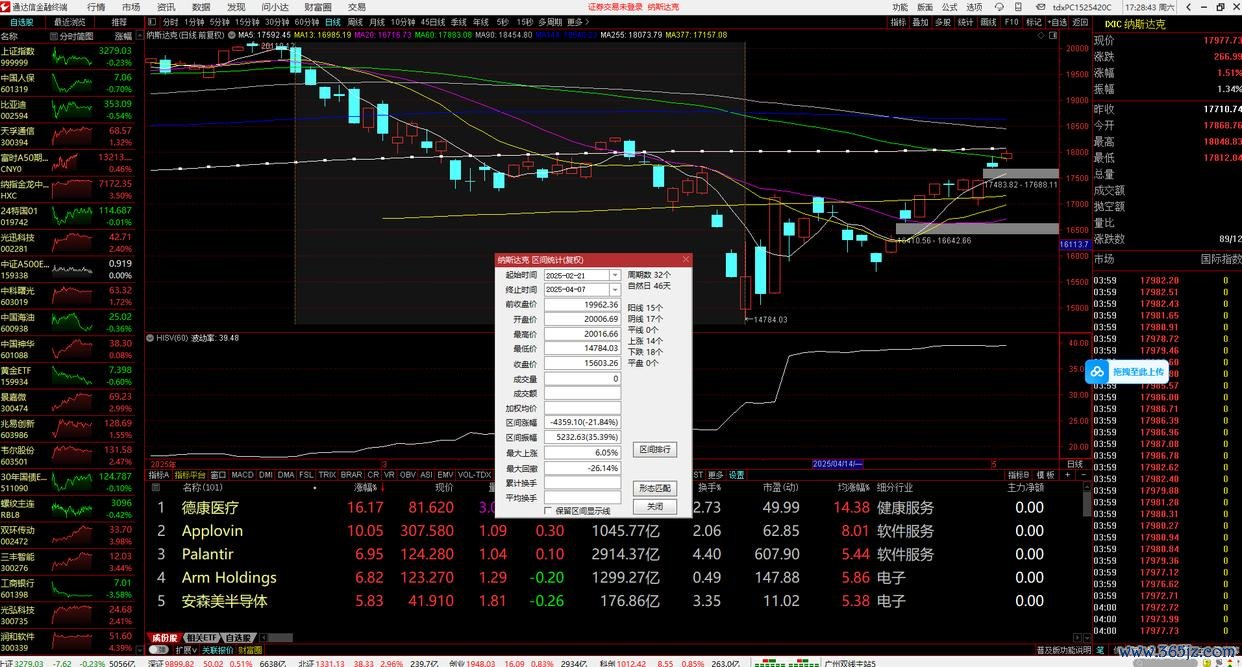Select the MACD indicator tab
1242x667 pixels.
pyautogui.click(x=243, y=475)
